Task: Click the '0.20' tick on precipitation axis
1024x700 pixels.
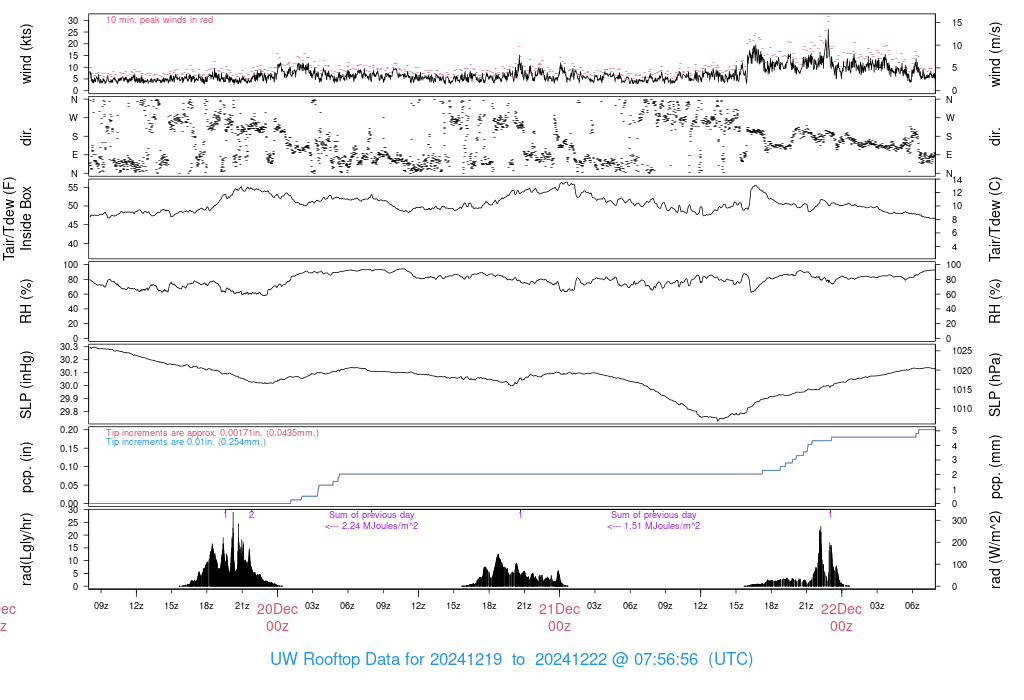Action: pos(69,430)
